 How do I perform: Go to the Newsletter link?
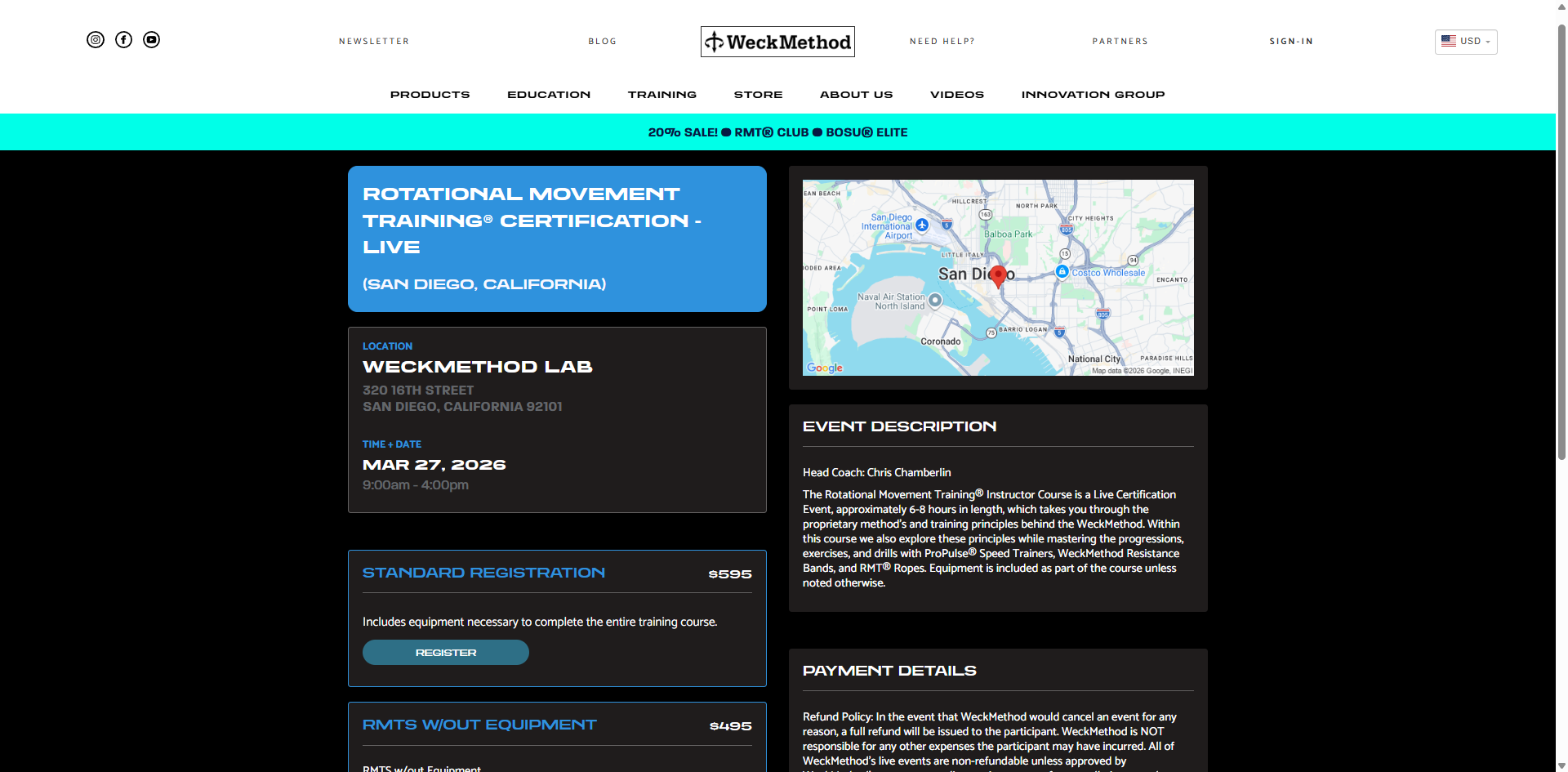click(374, 41)
